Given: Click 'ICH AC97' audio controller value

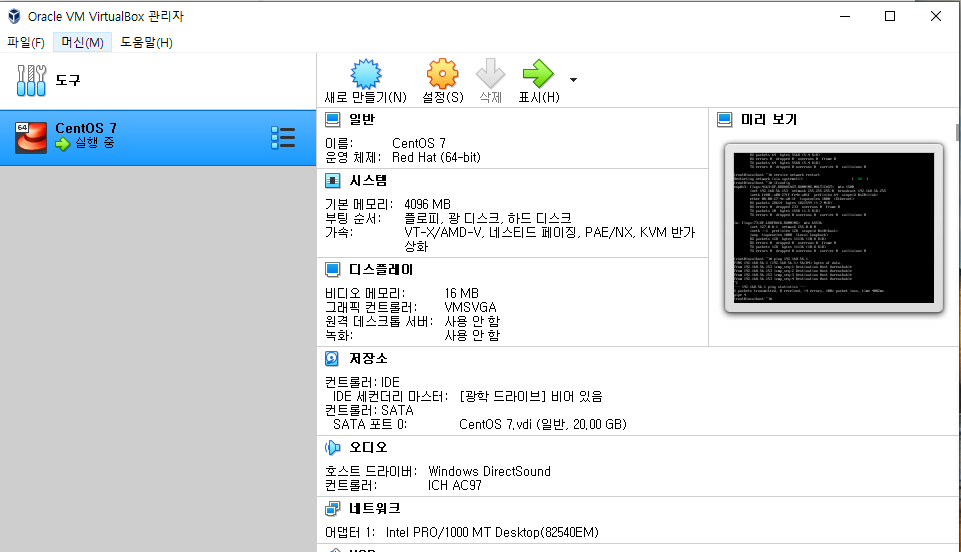Looking at the screenshot, I should pyautogui.click(x=455, y=485).
